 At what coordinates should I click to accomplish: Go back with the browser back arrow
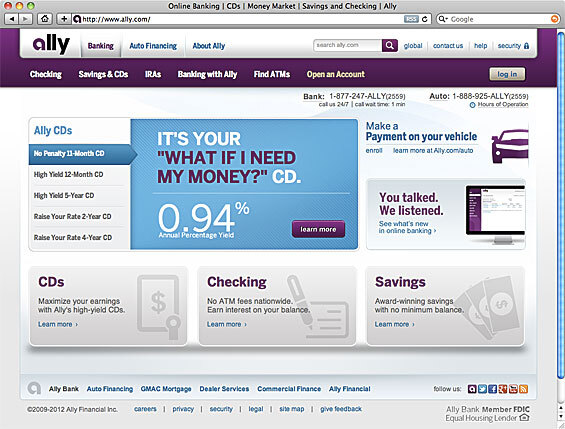[12, 19]
